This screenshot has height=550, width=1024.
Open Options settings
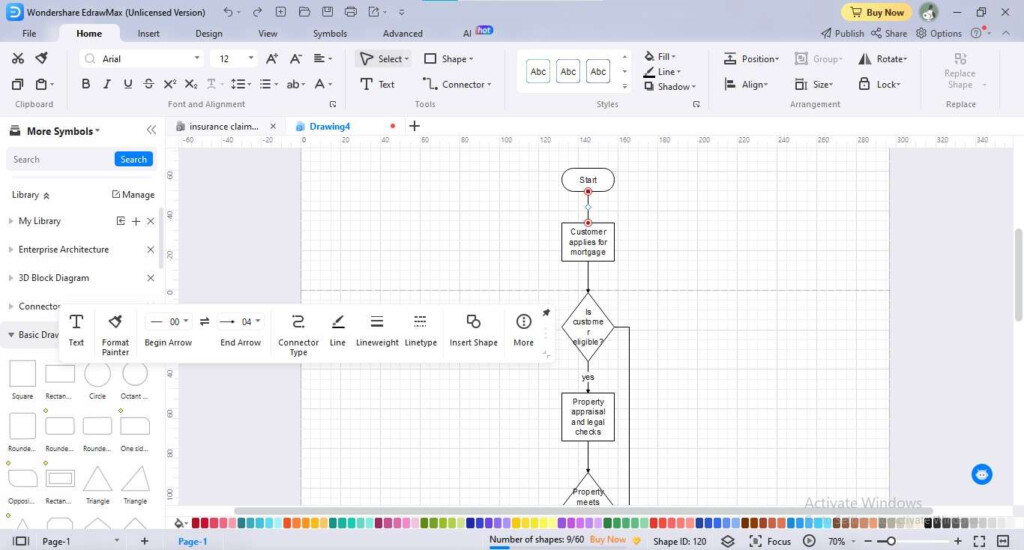click(x=938, y=33)
